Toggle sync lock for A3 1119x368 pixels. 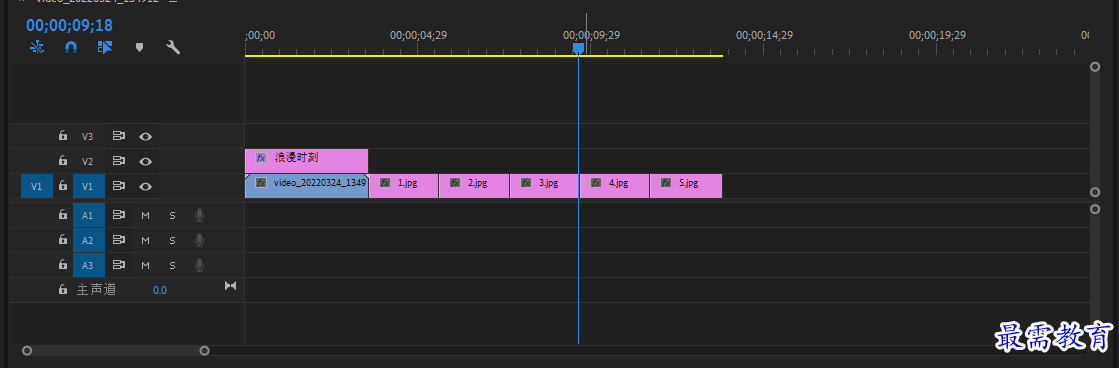point(118,265)
